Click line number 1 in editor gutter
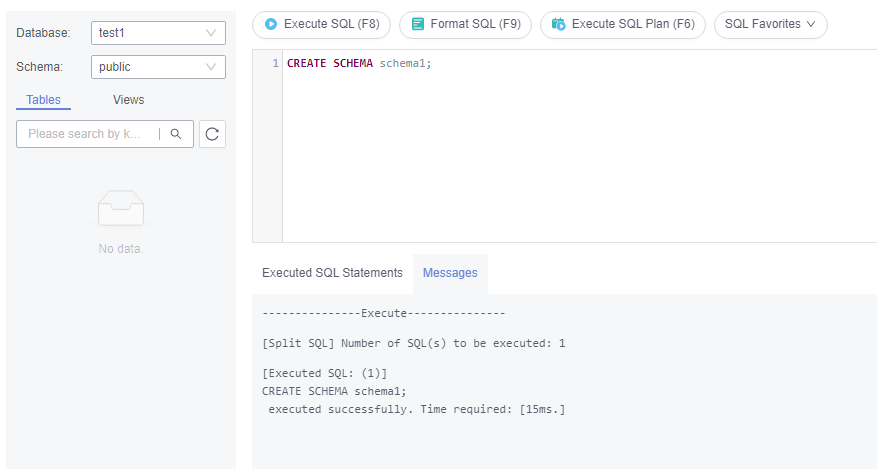 (x=275, y=63)
